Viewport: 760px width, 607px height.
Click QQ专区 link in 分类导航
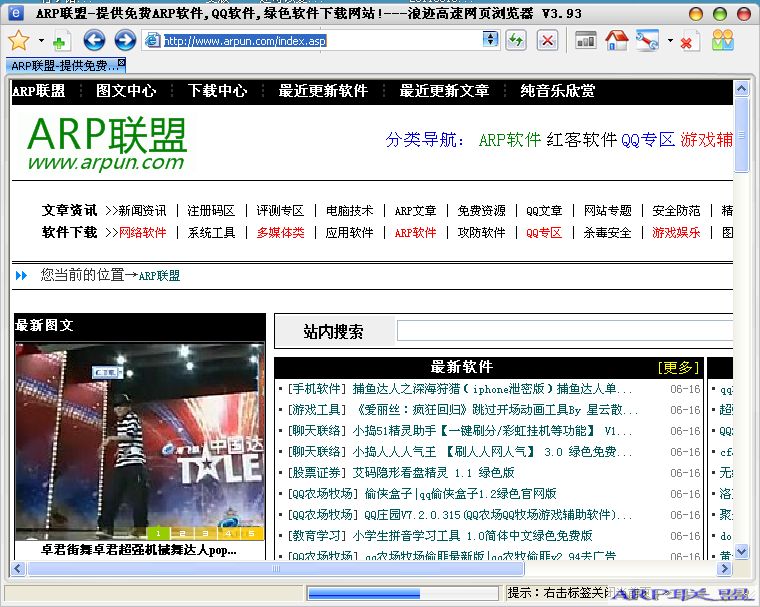click(648, 140)
